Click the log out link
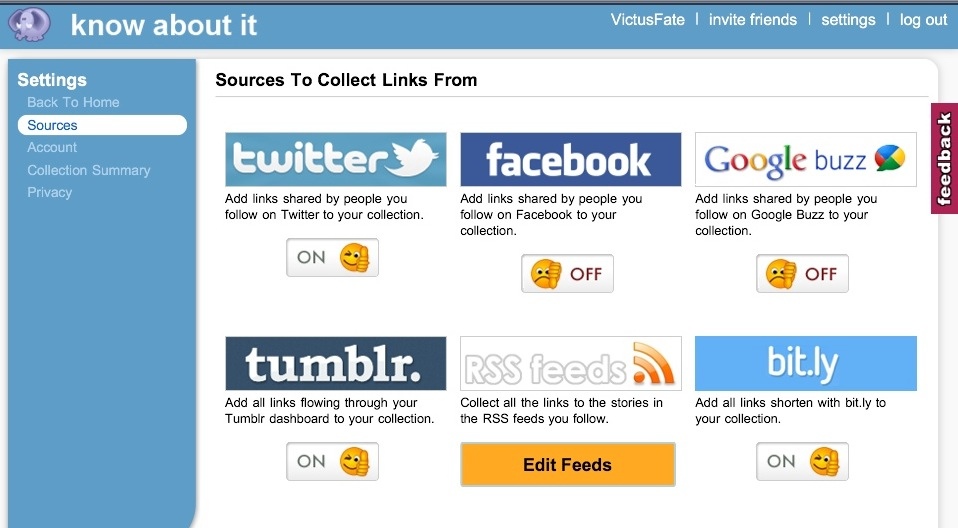This screenshot has width=958, height=528. (923, 20)
